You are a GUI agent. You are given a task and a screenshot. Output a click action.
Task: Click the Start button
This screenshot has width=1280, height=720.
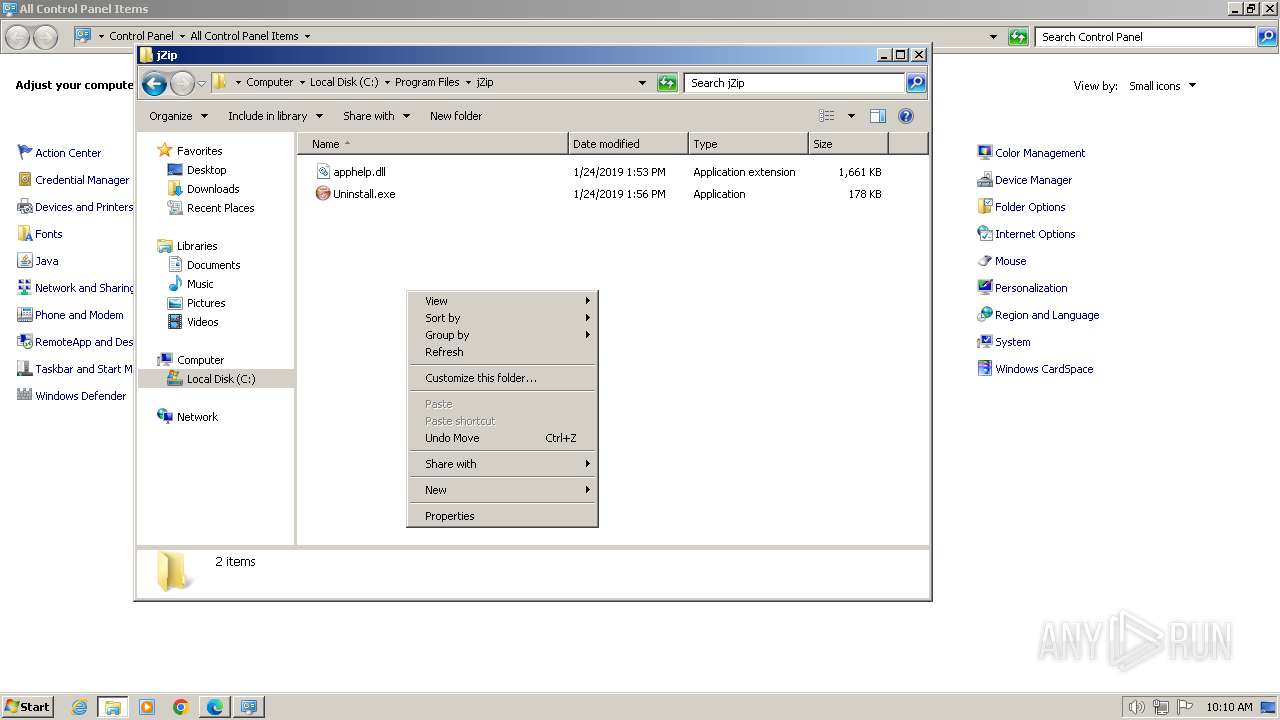tap(27, 707)
